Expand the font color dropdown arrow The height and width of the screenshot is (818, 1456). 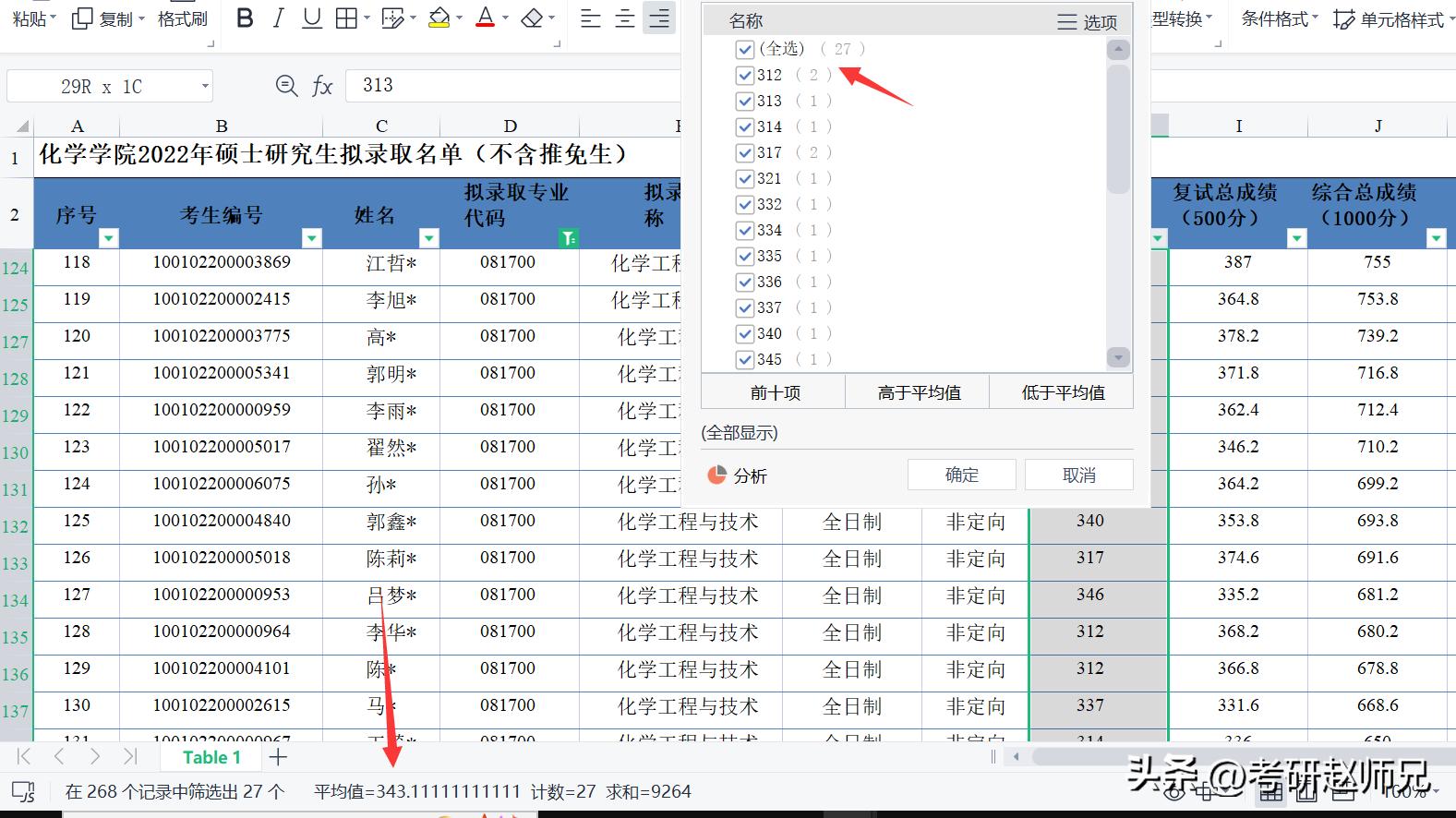click(505, 18)
